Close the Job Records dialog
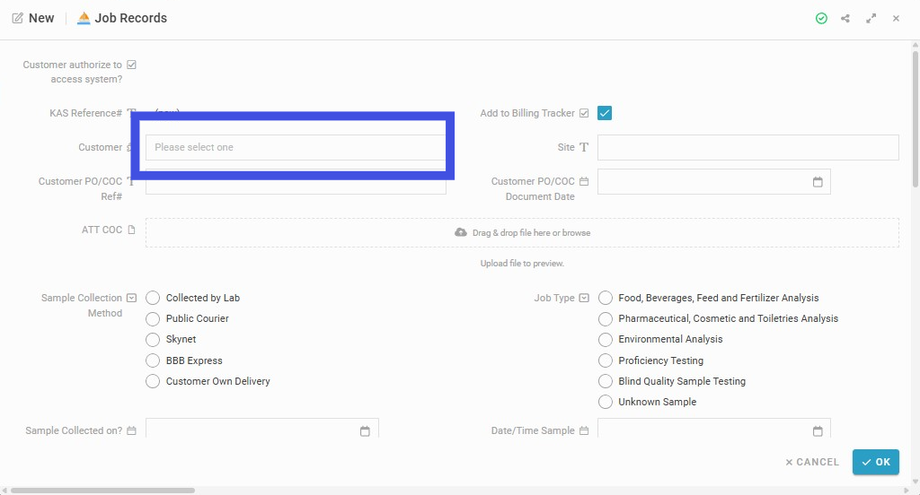The width and height of the screenshot is (920, 495). coord(896,18)
